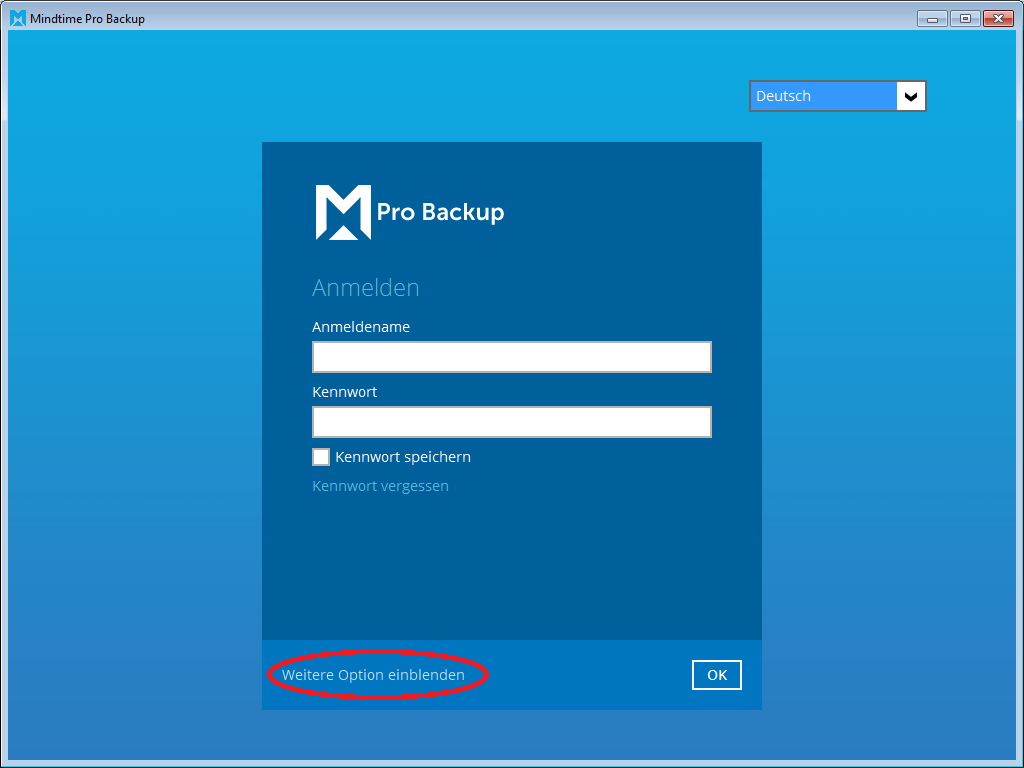Confirm login with the OK button
1024x768 pixels.
coord(716,675)
